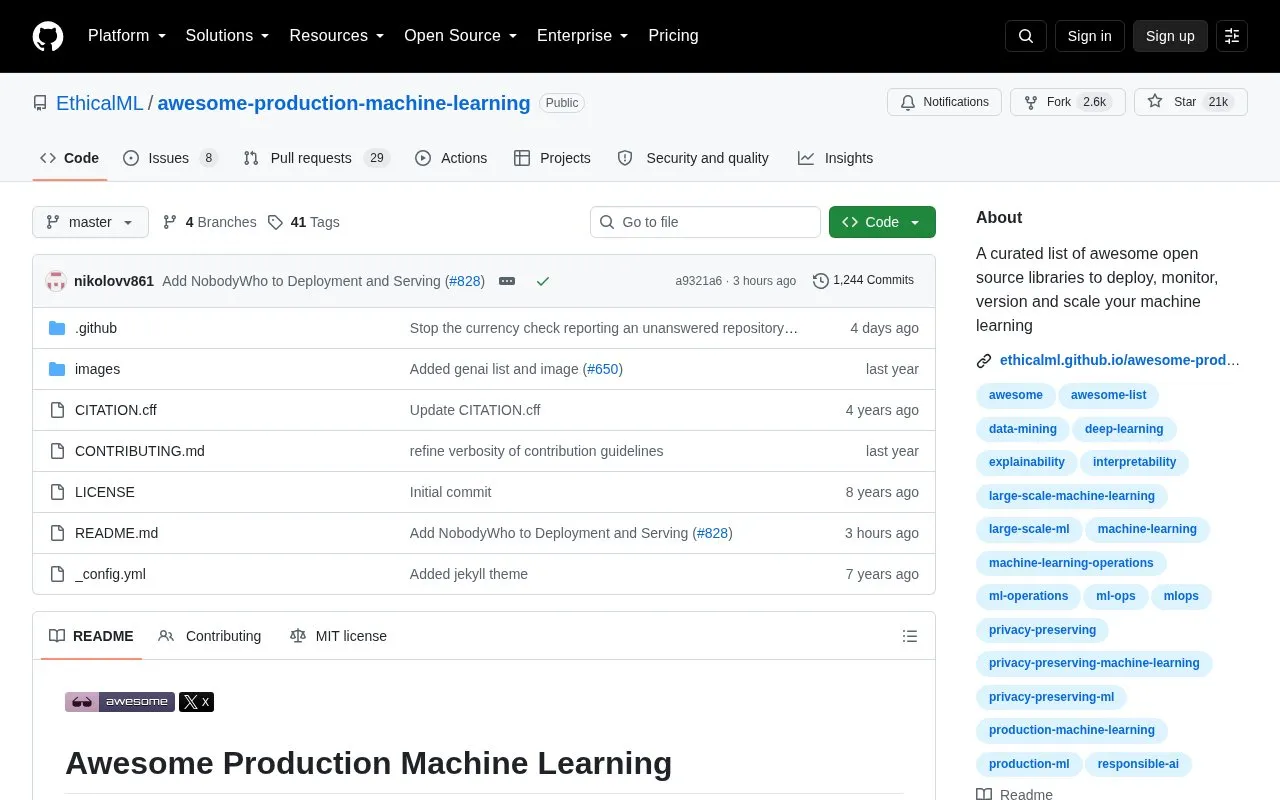
Task: Click the deep-learning topic tag
Action: (1124, 429)
